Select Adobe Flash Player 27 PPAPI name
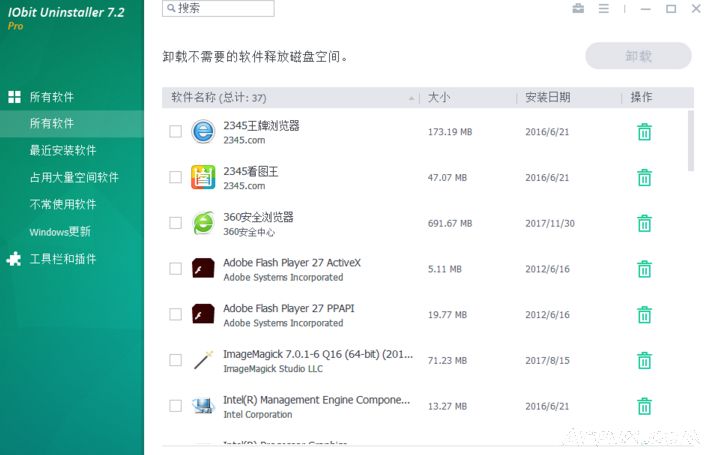 [x=289, y=308]
